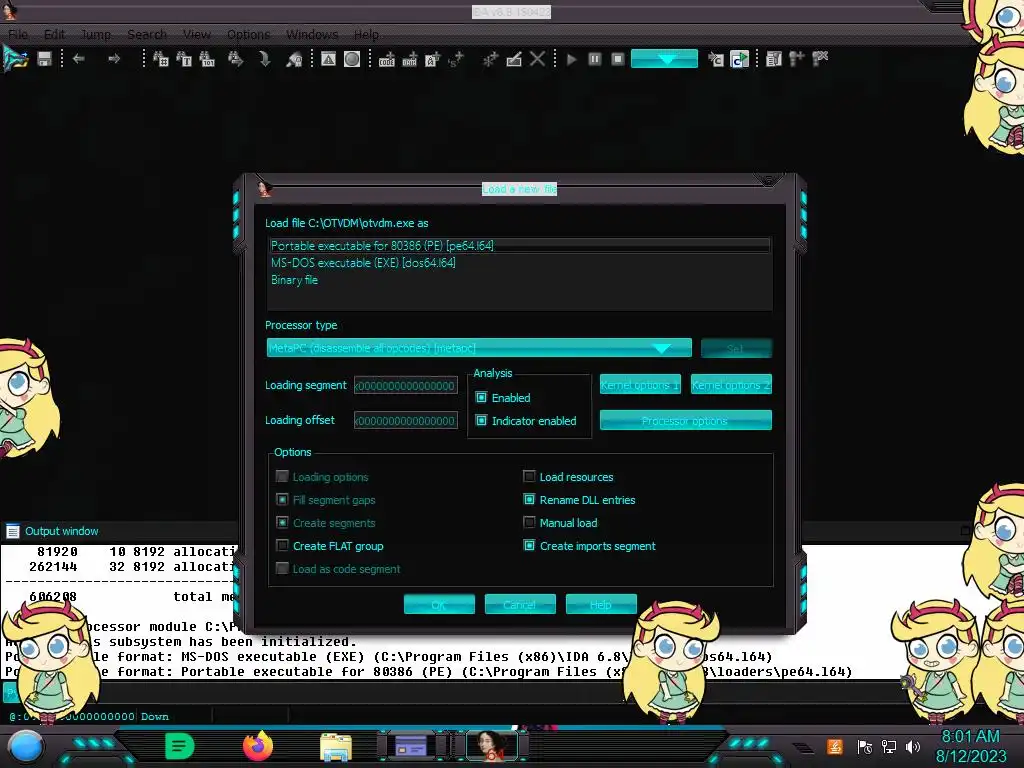Click the toolbar X delete icon
The image size is (1024, 768).
click(x=537, y=59)
